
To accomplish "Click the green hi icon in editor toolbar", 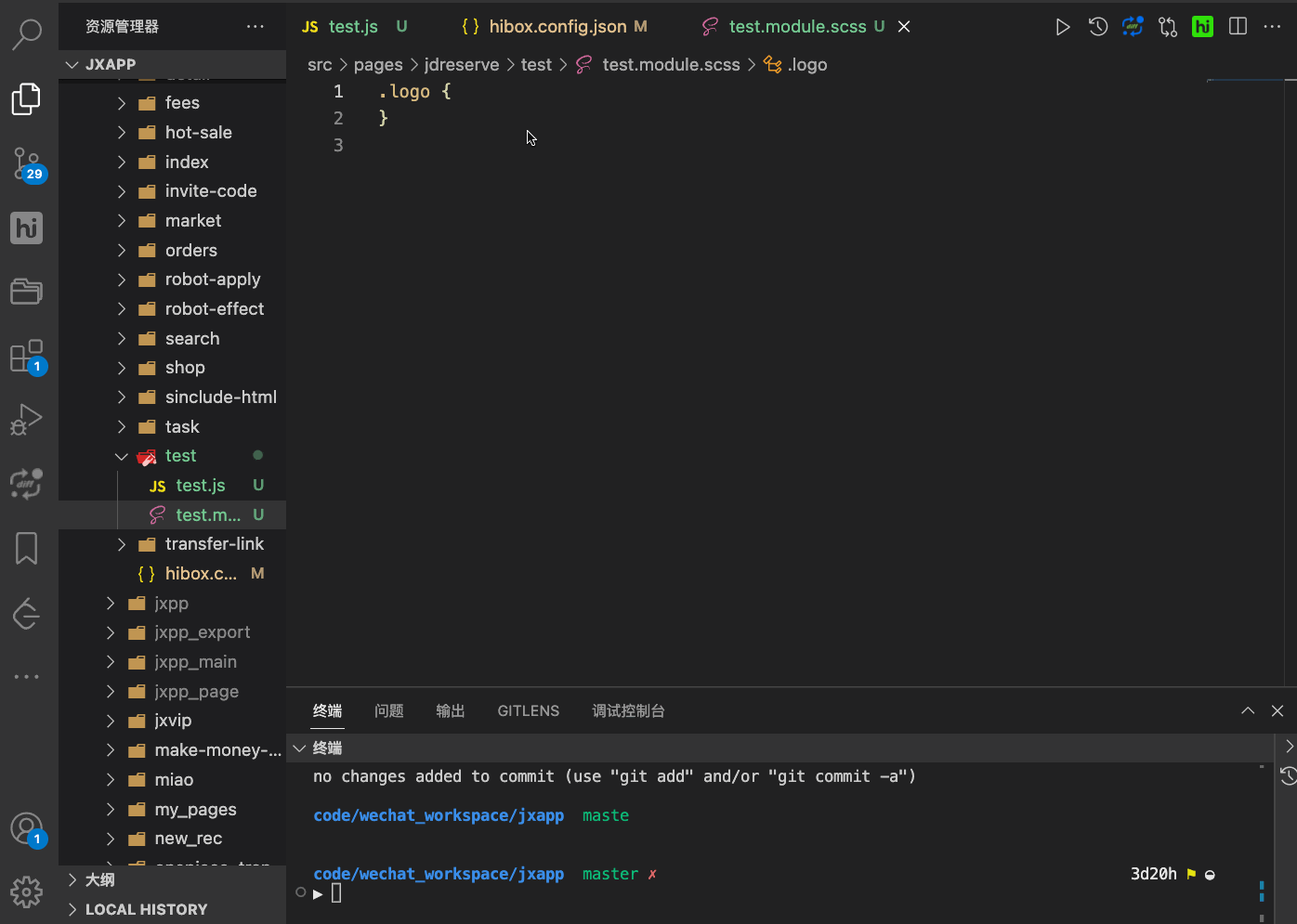I will click(1202, 27).
